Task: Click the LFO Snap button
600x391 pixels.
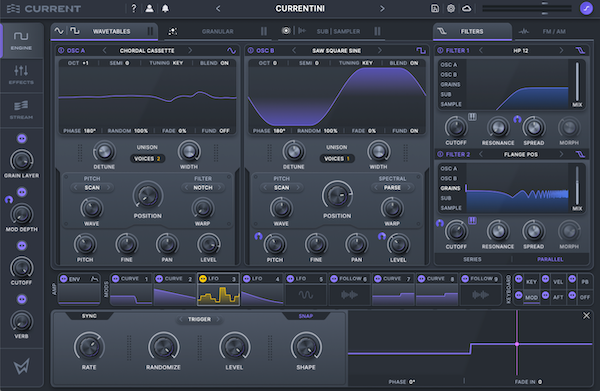Action: pos(305,316)
